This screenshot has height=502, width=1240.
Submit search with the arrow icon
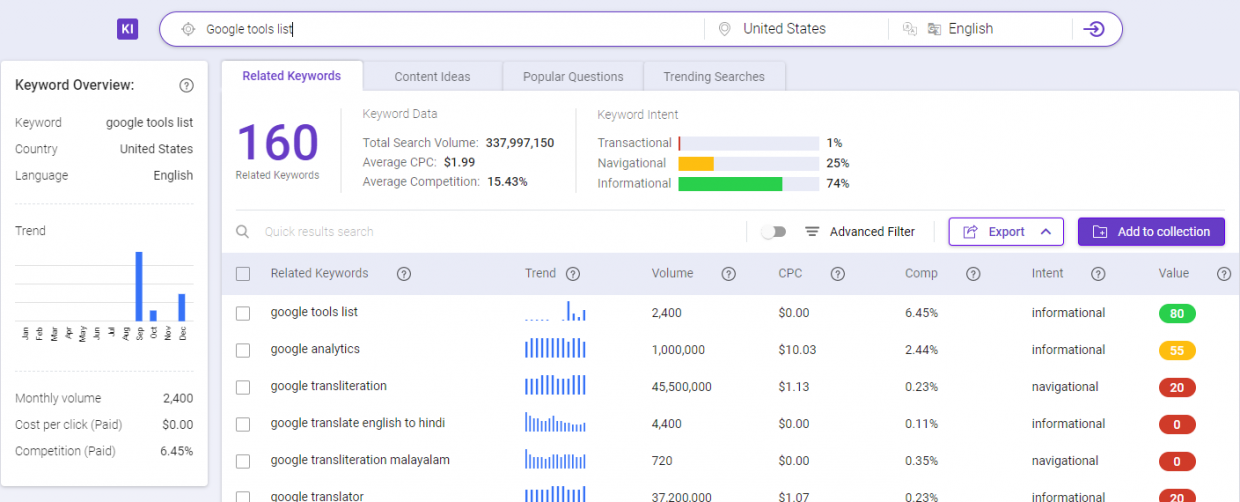1094,29
